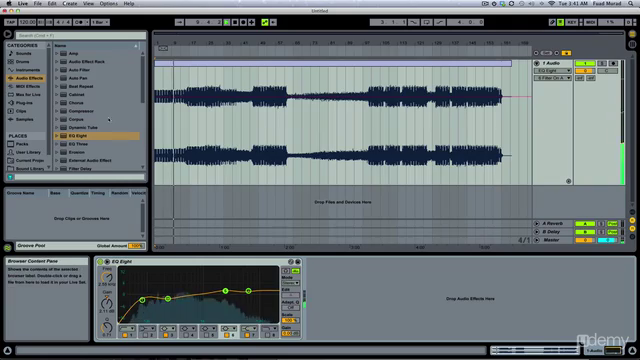
Task: Select the Dynamic Tube device row
Action: click(97, 127)
